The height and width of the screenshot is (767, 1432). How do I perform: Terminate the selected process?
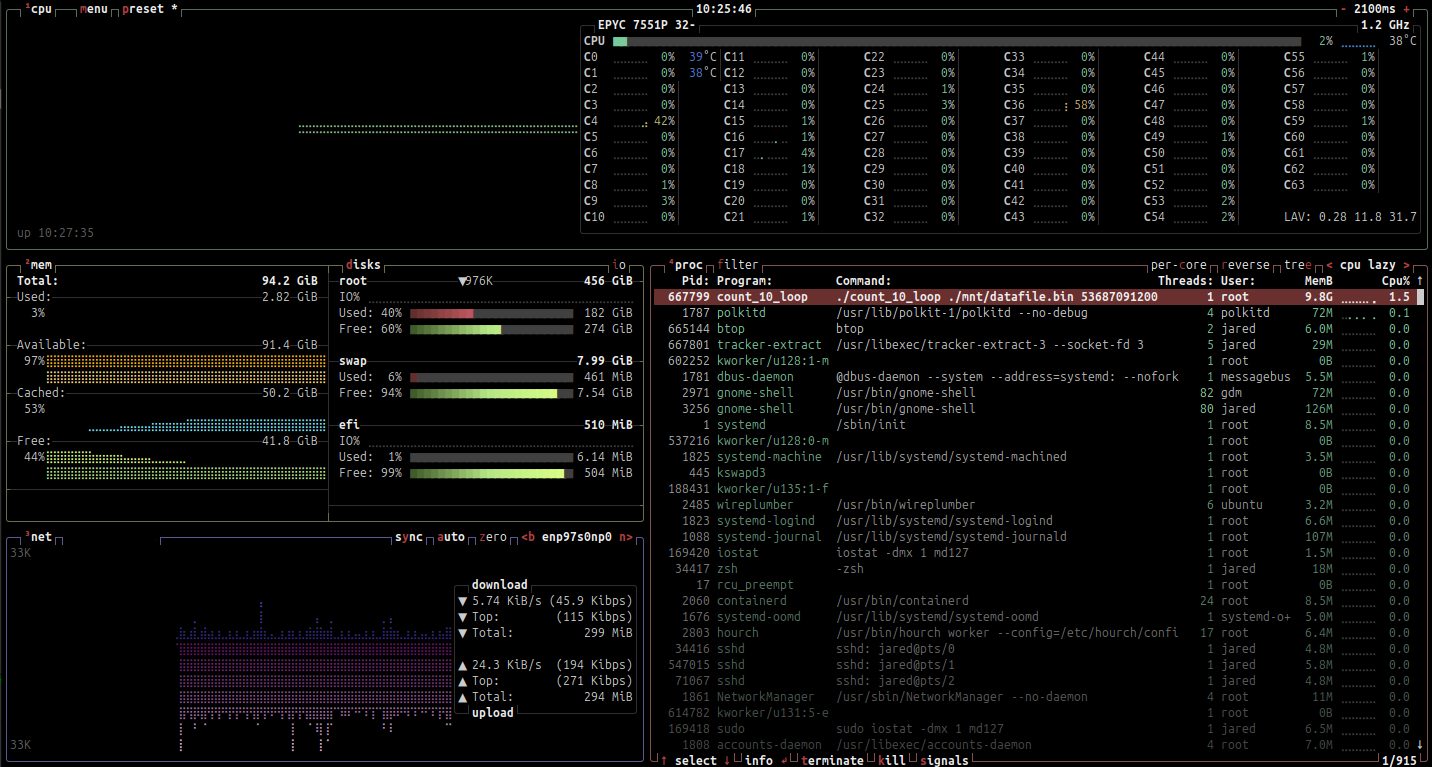pyautogui.click(x=832, y=760)
